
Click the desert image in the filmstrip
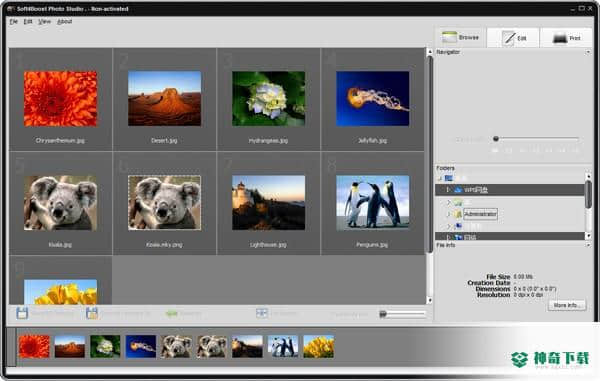(x=70, y=347)
